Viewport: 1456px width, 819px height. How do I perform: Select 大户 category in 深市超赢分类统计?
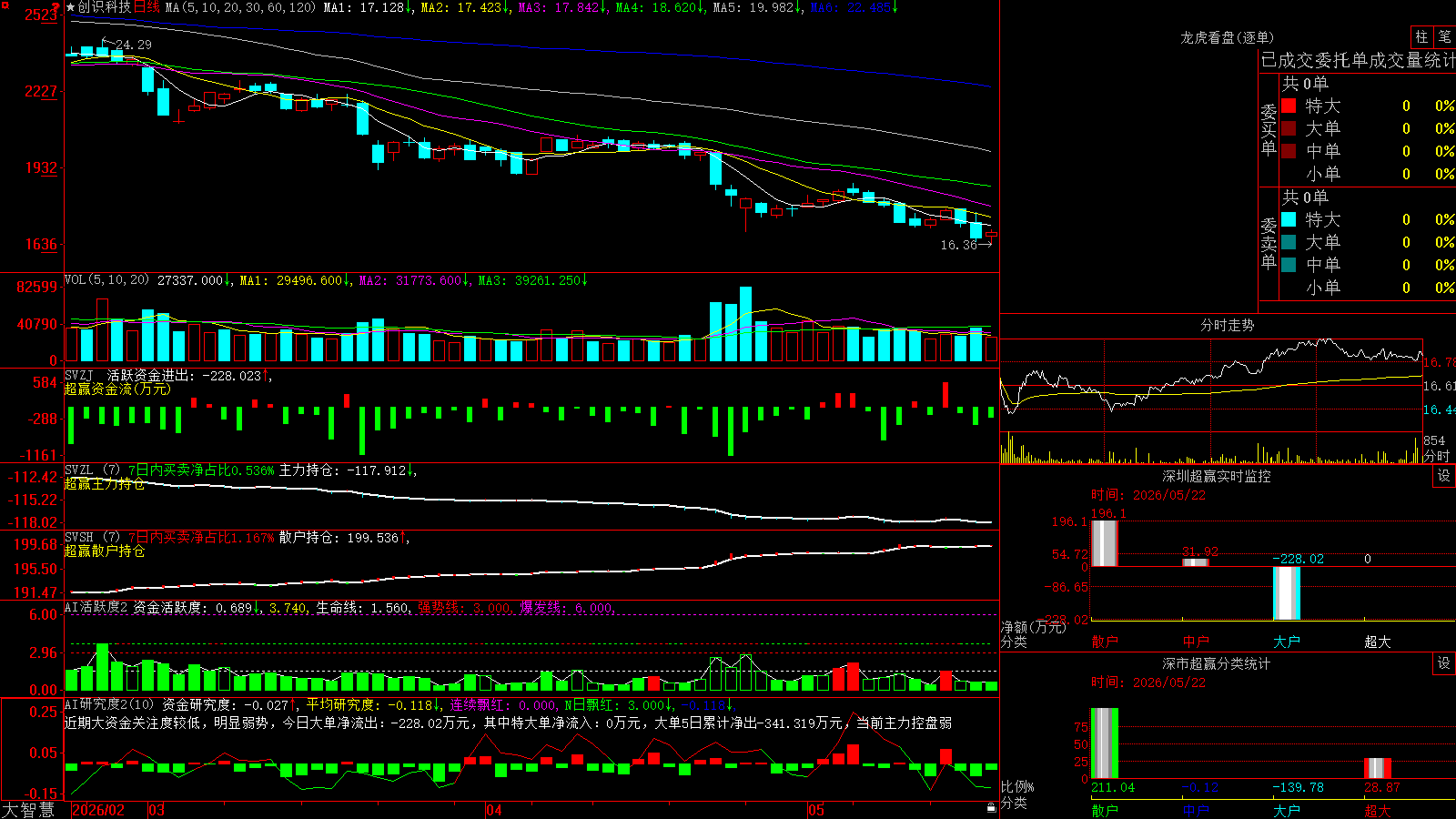tap(1287, 811)
